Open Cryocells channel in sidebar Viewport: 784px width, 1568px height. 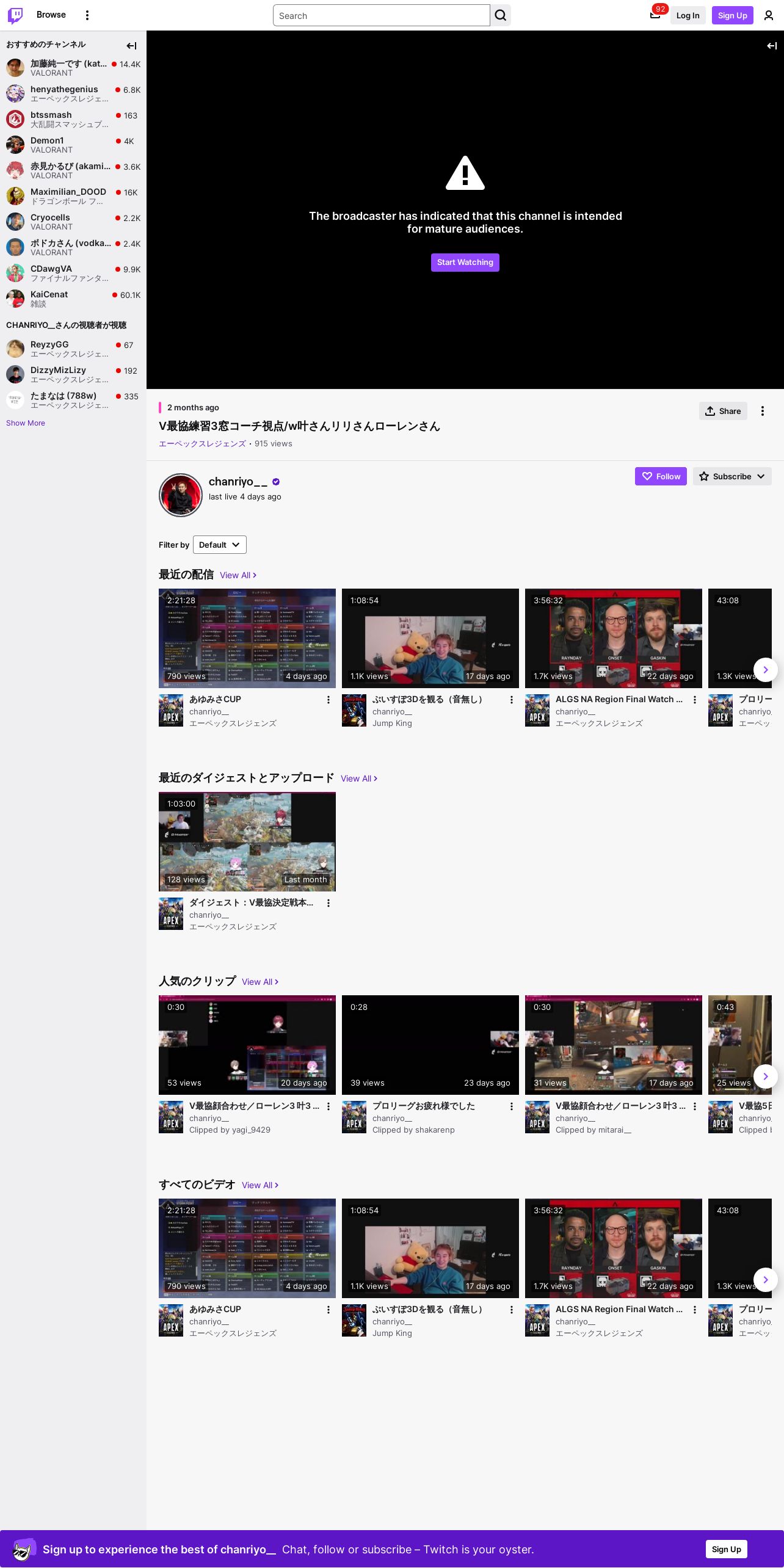[x=73, y=222]
